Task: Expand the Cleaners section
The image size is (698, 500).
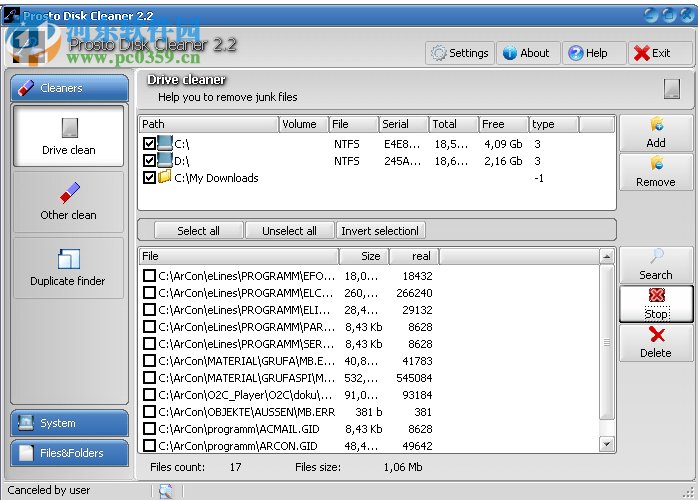Action: pyautogui.click(x=69, y=88)
